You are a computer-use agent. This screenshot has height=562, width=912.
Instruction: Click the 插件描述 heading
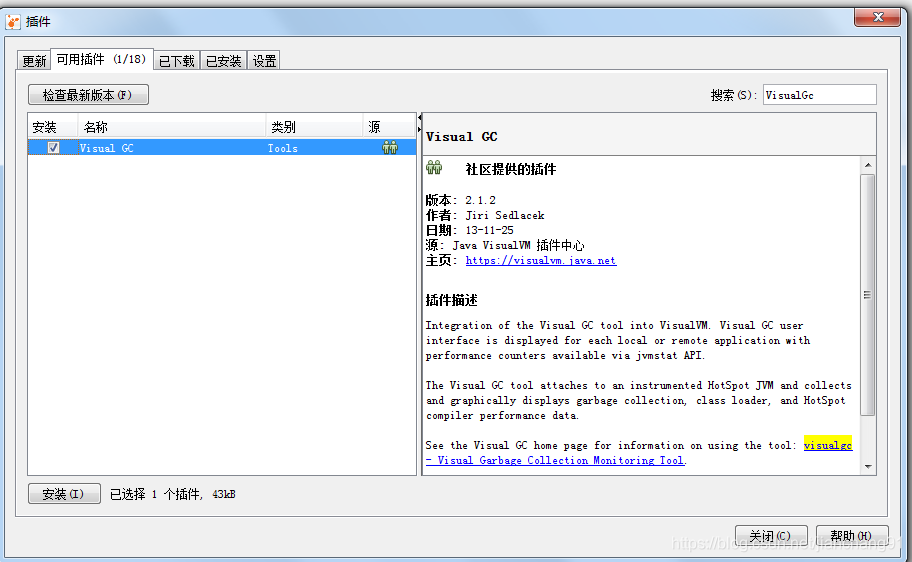tap(451, 300)
